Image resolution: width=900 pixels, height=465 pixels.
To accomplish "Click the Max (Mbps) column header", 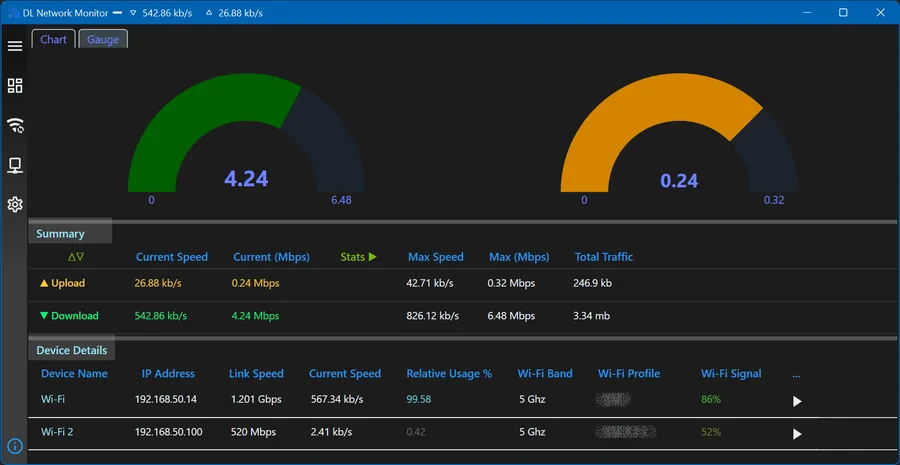I will 519,257.
